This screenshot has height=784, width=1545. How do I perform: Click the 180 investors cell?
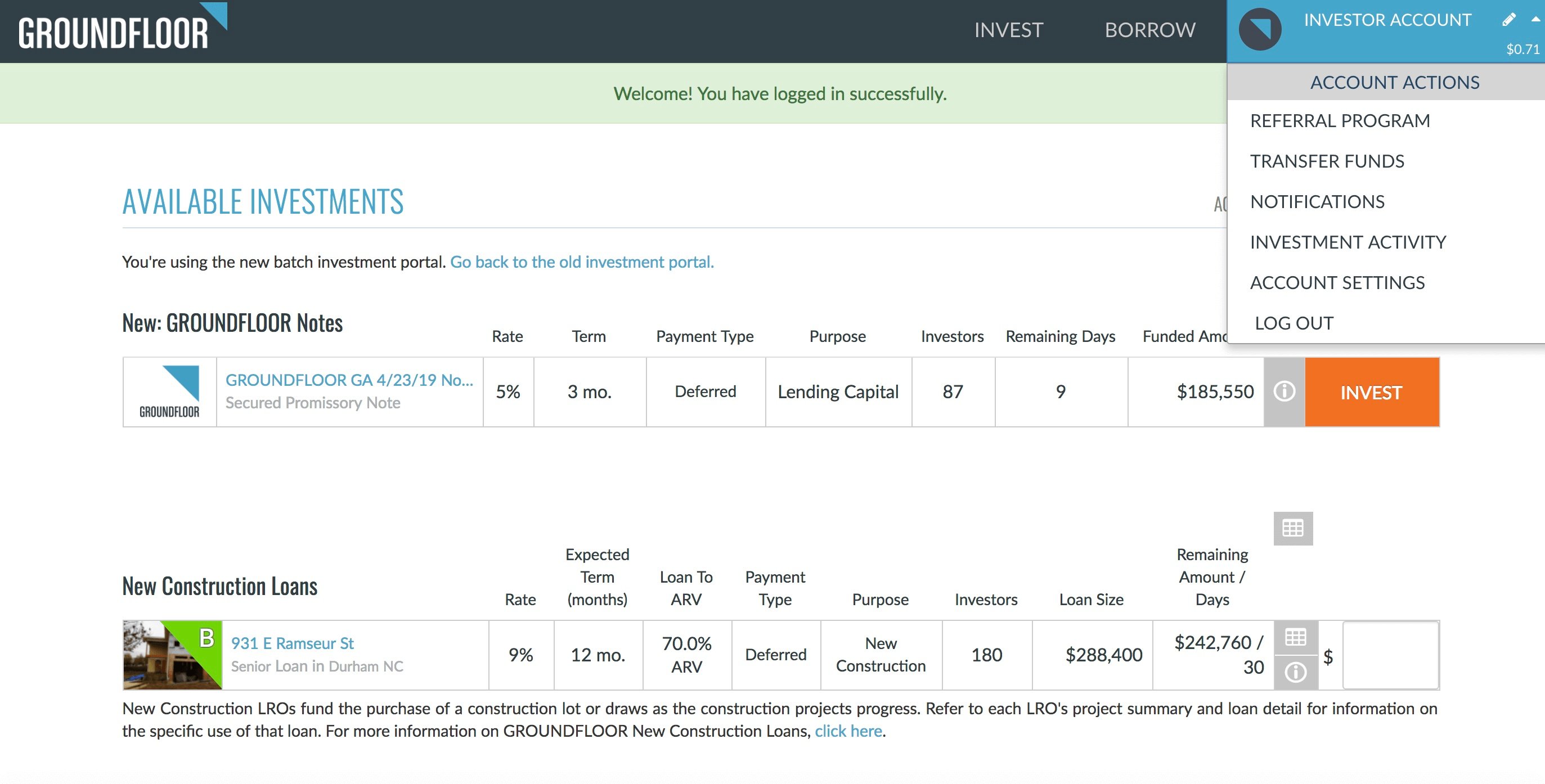click(987, 655)
